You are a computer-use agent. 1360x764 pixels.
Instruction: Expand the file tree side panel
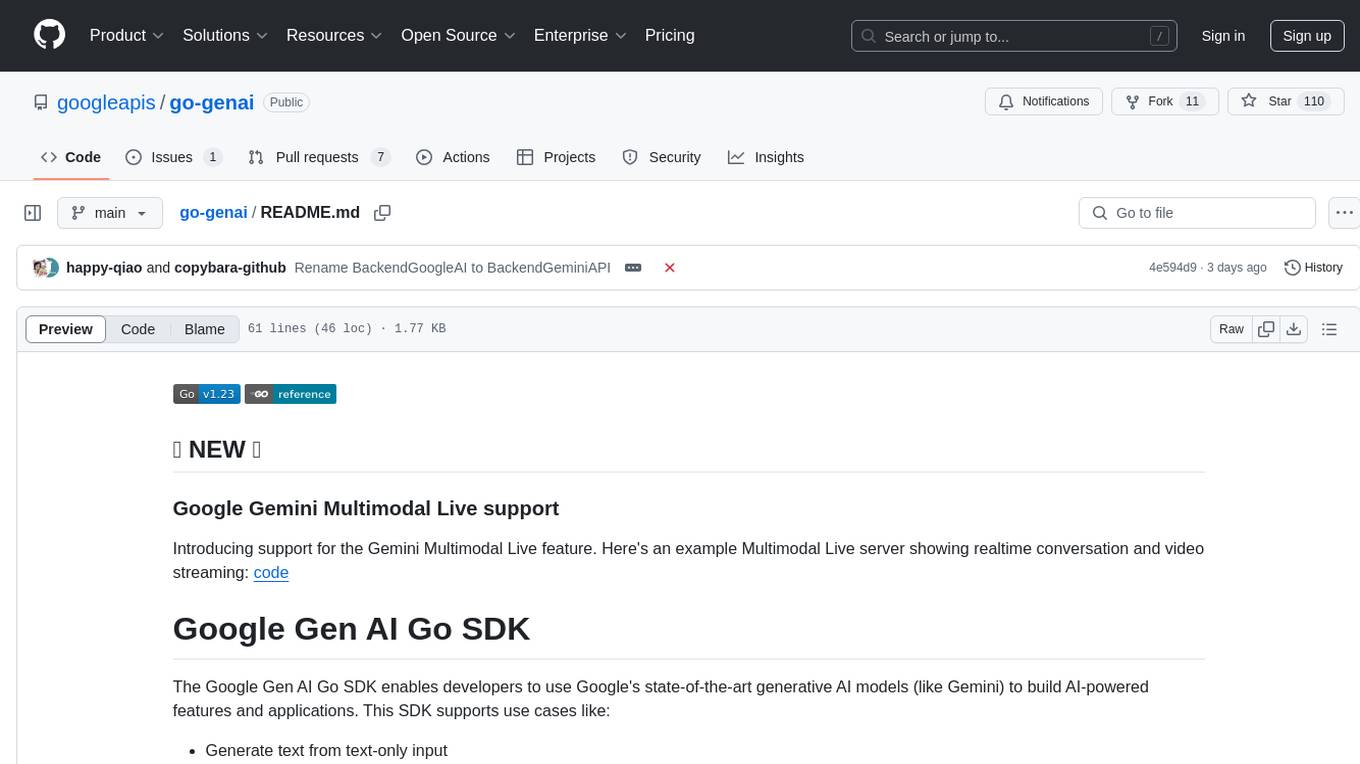click(33, 213)
